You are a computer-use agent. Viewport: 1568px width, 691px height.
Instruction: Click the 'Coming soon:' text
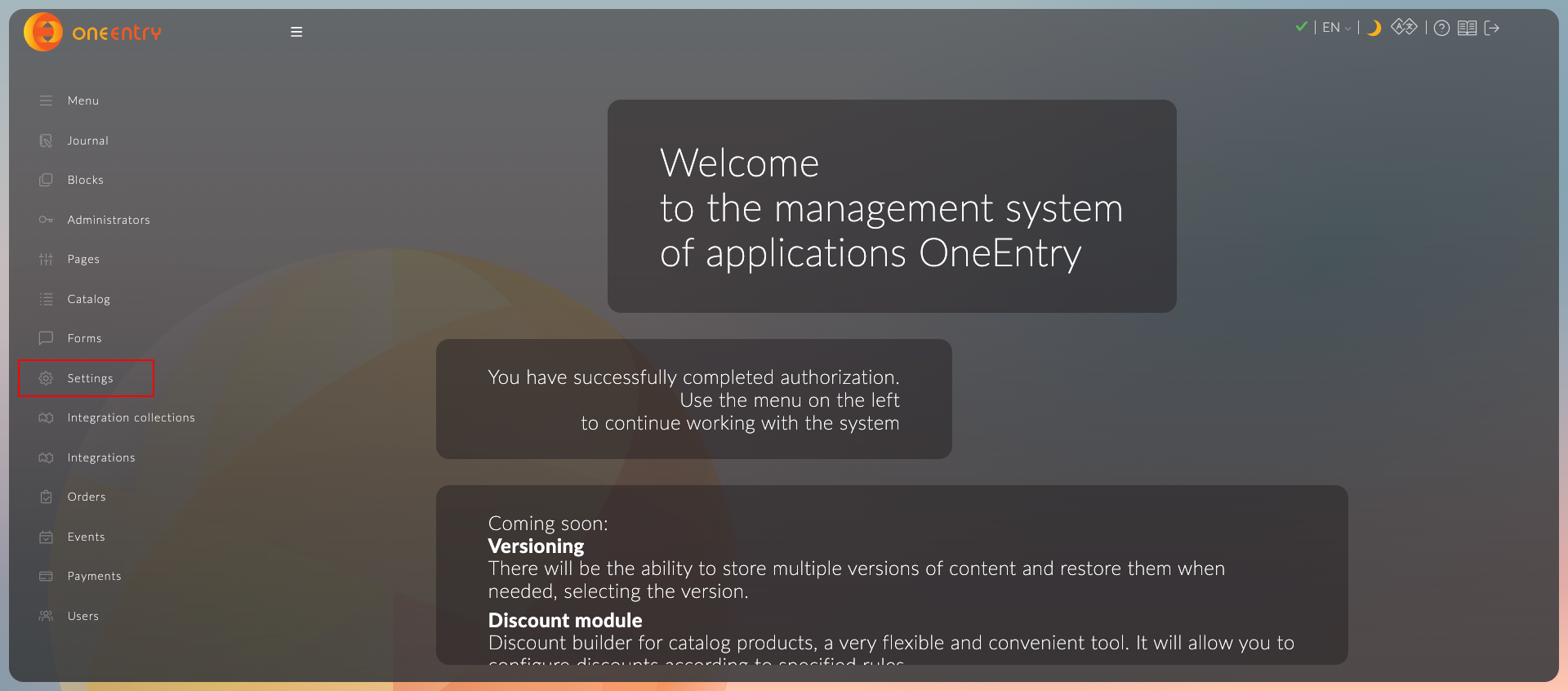click(548, 524)
